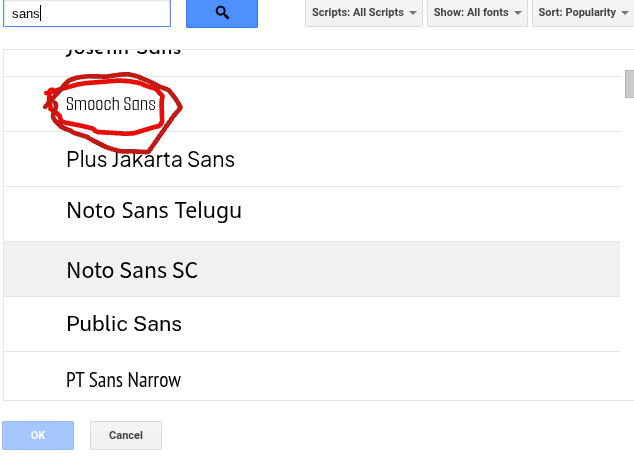Click the magnifier search button
This screenshot has height=469, width=634.
(x=222, y=13)
